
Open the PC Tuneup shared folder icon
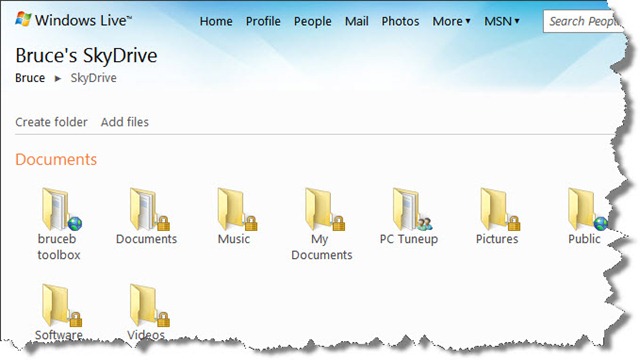[413, 209]
